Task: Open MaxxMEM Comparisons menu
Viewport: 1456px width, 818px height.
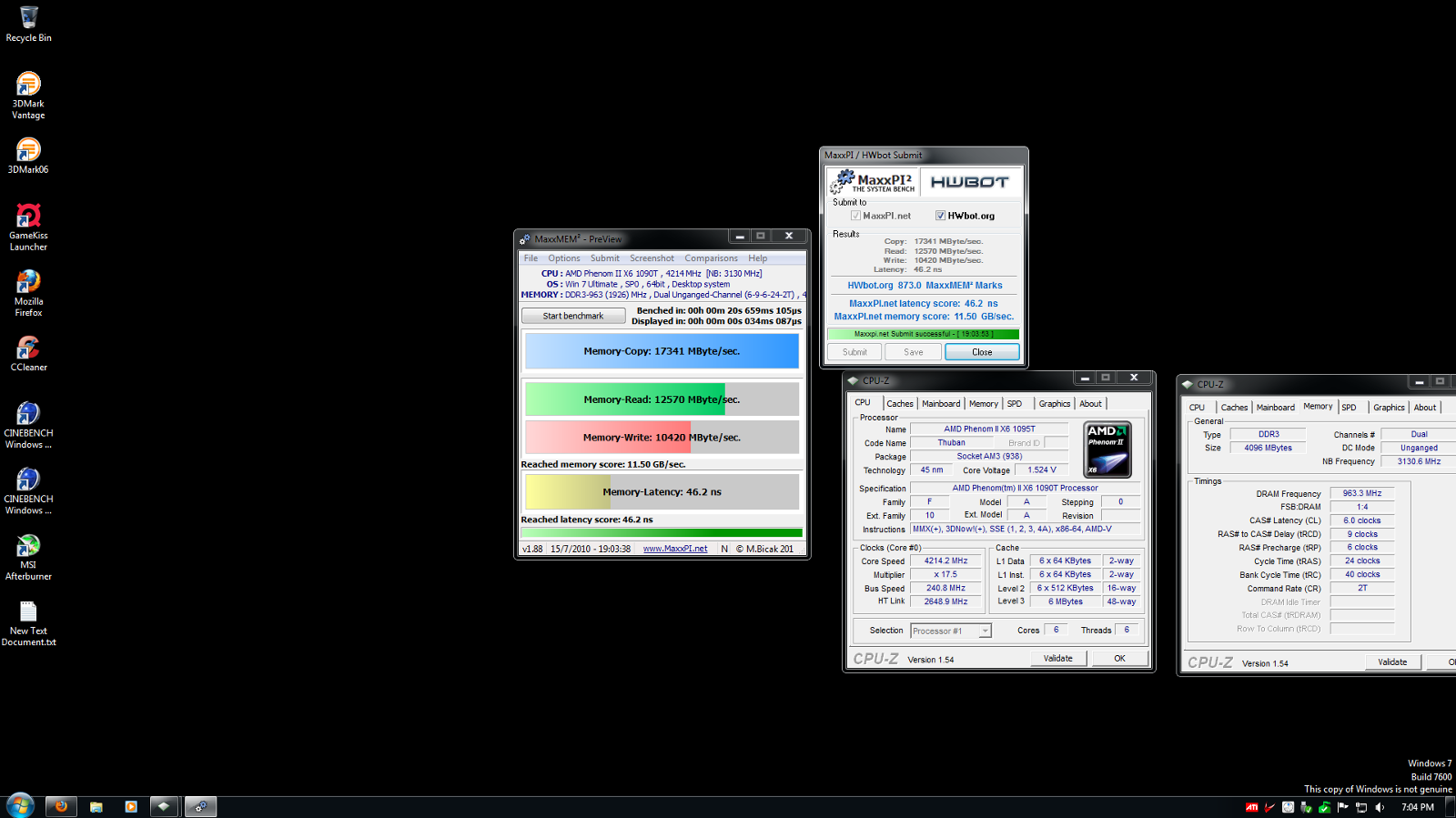Action: click(711, 258)
